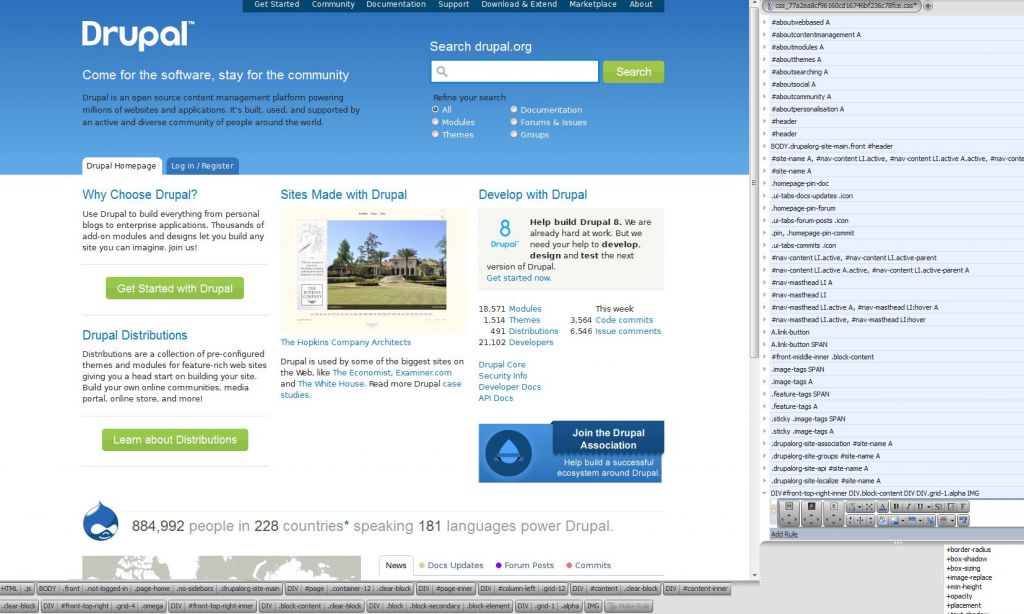Click the plus icon to add new stylesheet
The height and width of the screenshot is (614, 1024).
[929, 6]
